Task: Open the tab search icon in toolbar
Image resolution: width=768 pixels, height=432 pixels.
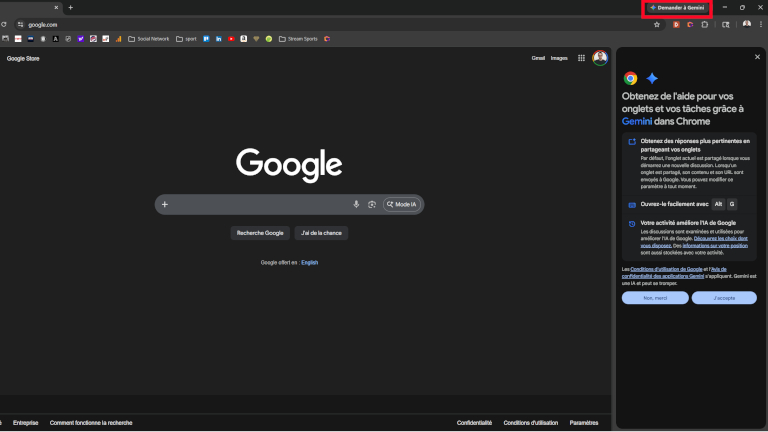Action: click(725, 24)
